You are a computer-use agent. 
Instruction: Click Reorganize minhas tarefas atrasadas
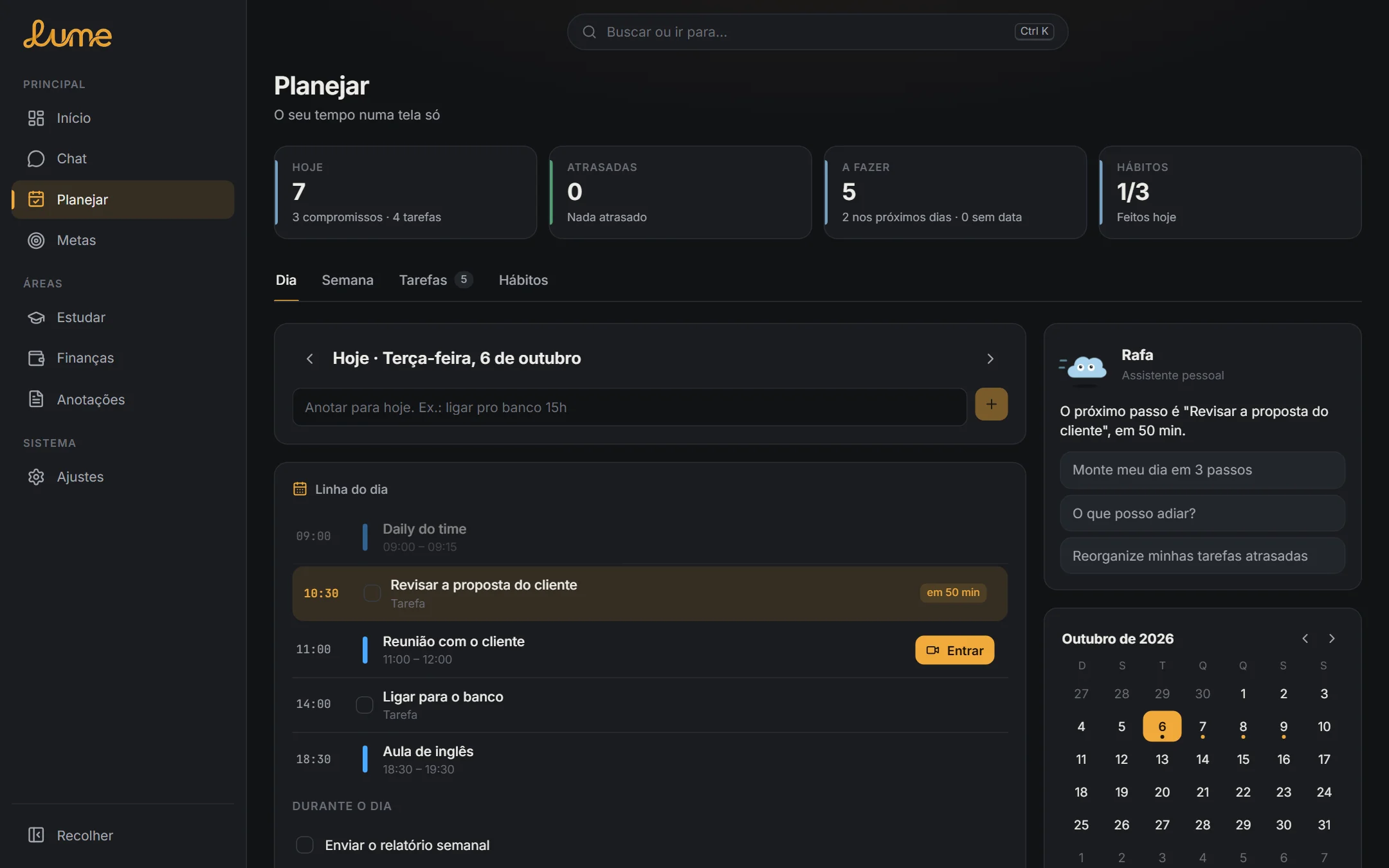pos(1203,556)
